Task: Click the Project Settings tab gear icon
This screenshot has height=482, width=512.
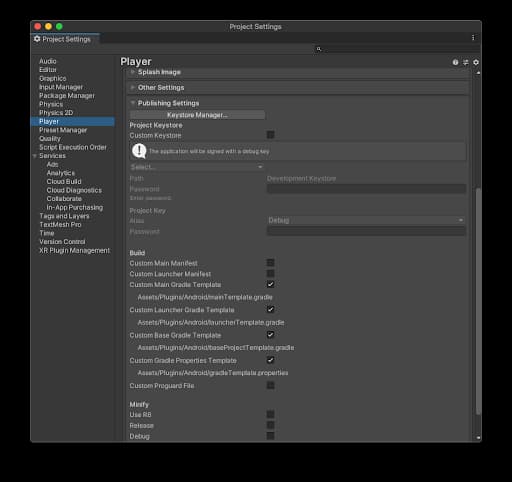Action: (37, 39)
